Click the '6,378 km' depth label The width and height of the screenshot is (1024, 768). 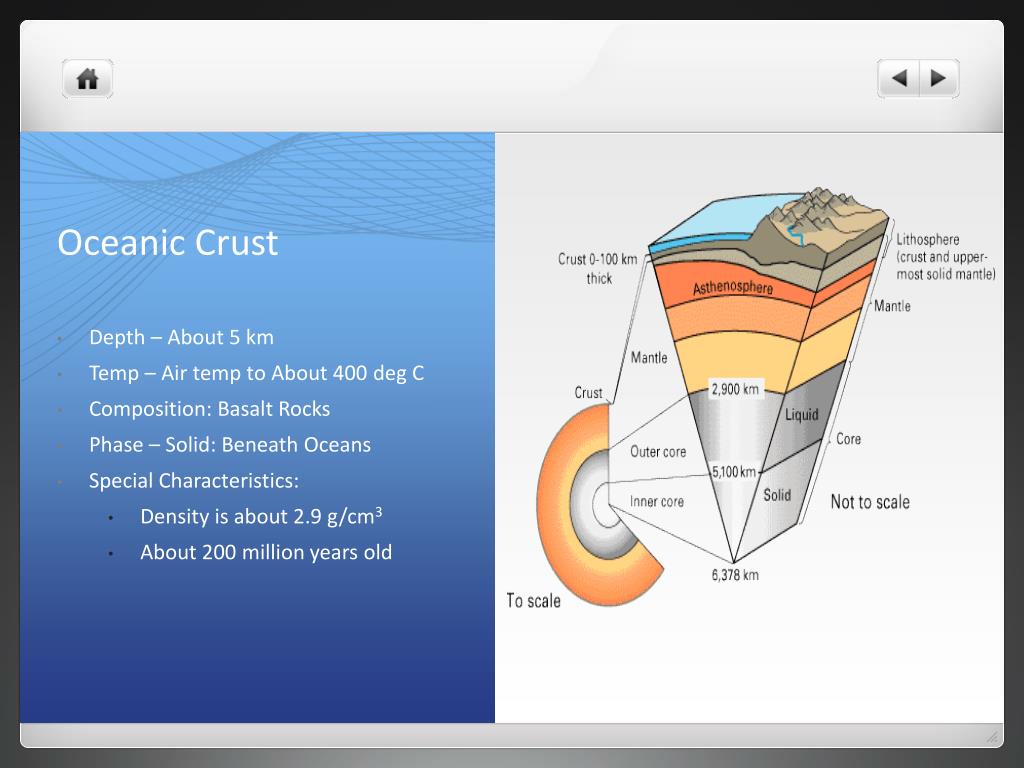tap(735, 575)
